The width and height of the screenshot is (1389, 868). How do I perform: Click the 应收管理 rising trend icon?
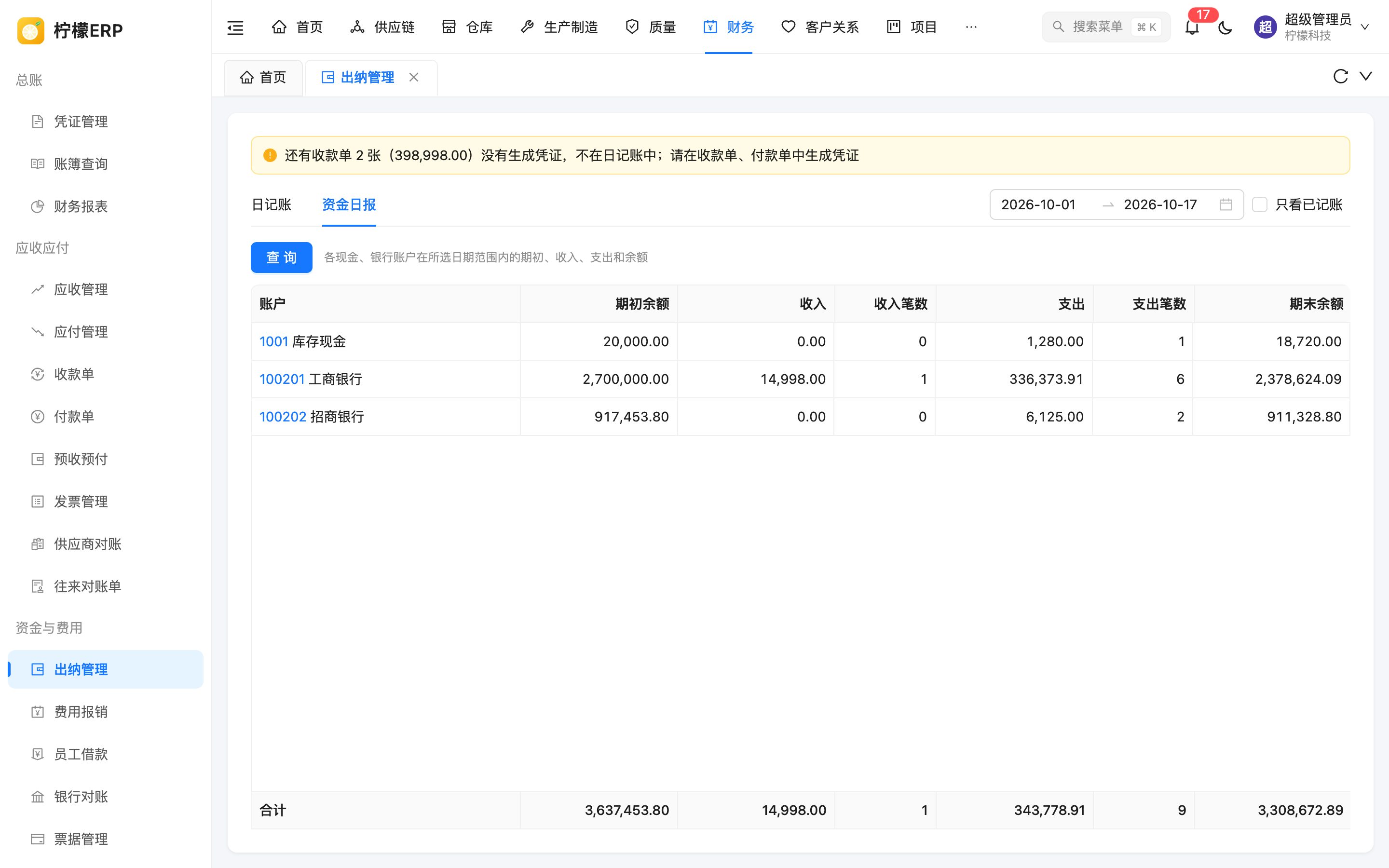click(37, 289)
